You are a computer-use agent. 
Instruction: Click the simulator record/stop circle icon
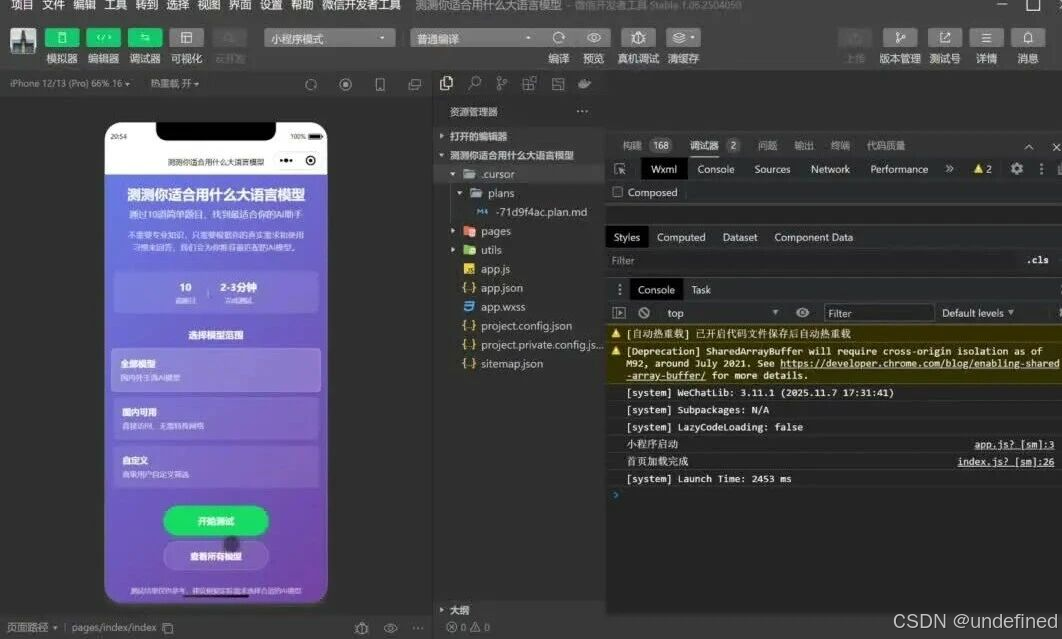coord(345,85)
